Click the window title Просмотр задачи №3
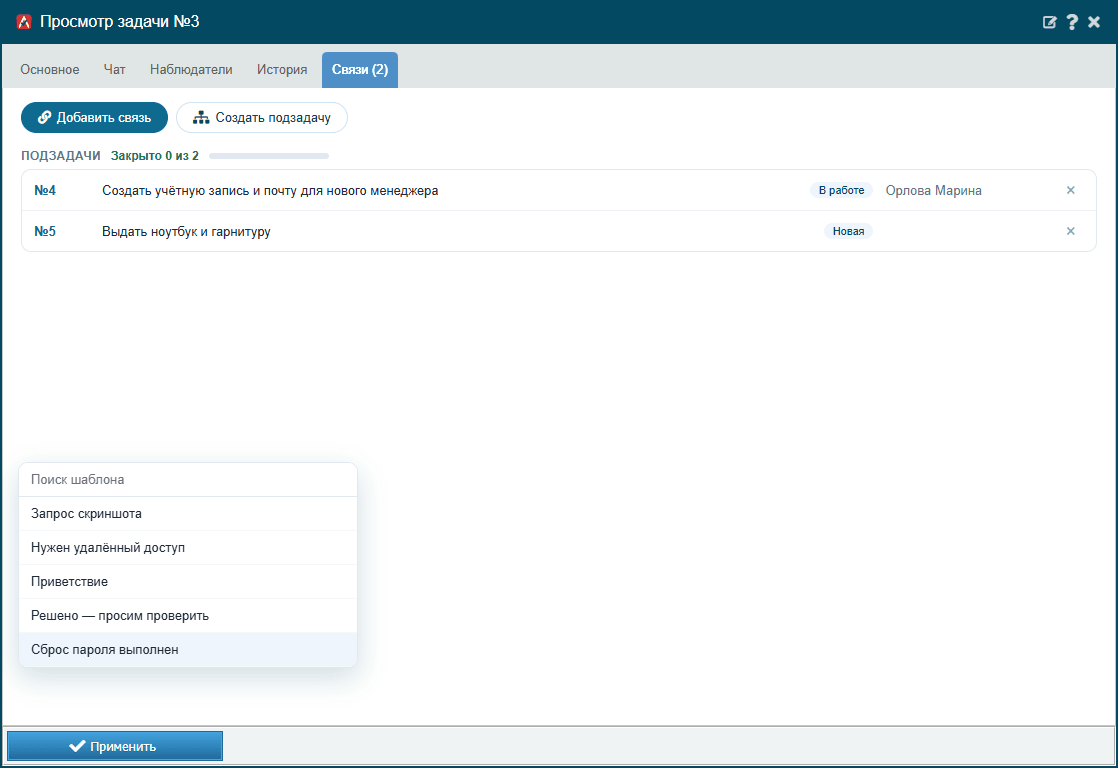1118x768 pixels. 120,21
